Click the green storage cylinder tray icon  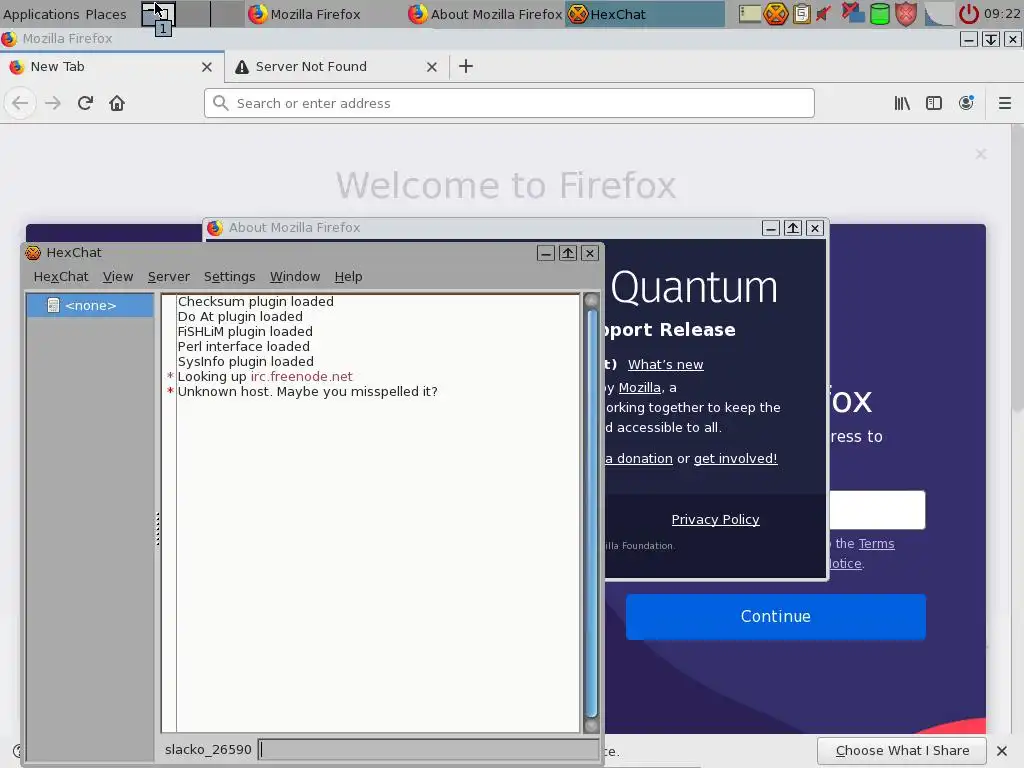pyautogui.click(x=880, y=14)
